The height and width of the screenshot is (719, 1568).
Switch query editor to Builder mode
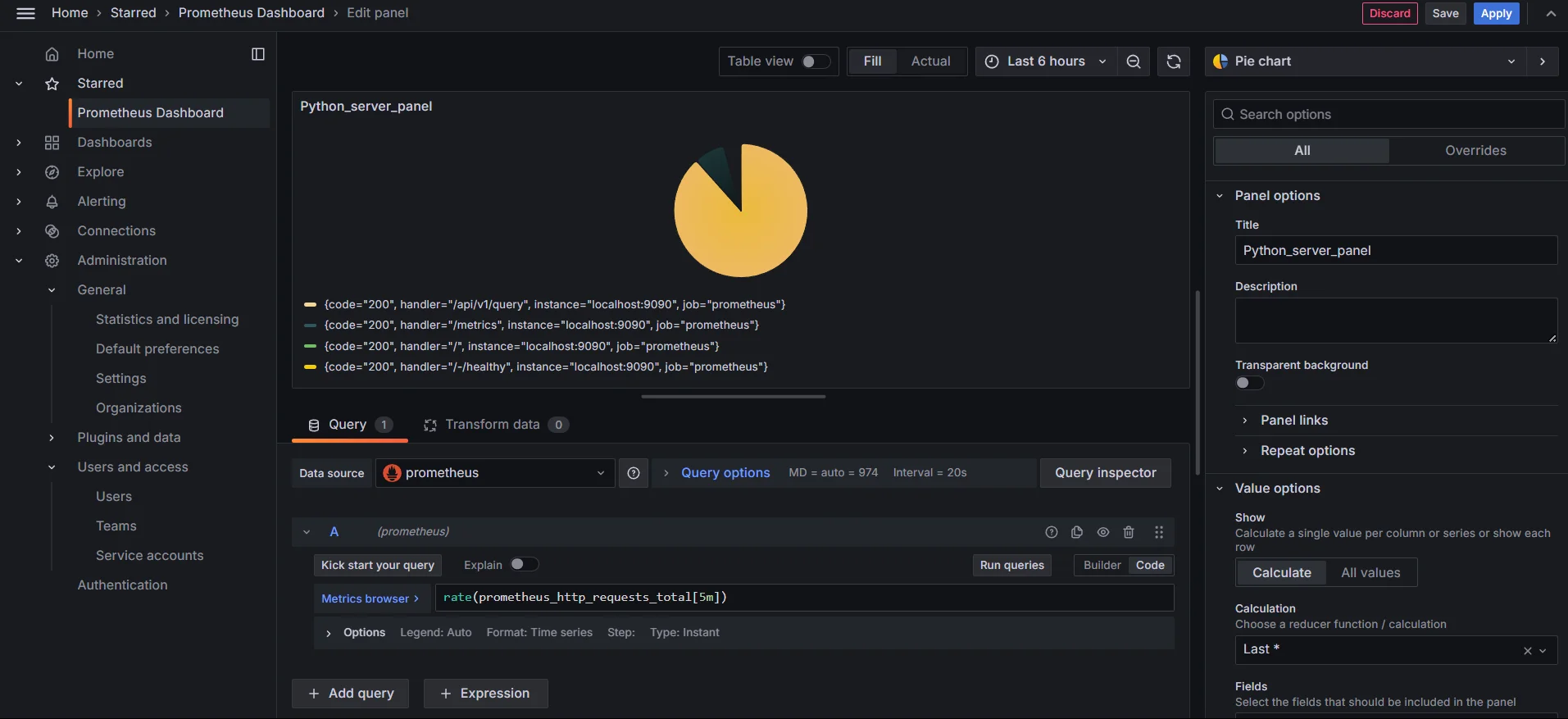pos(1102,565)
